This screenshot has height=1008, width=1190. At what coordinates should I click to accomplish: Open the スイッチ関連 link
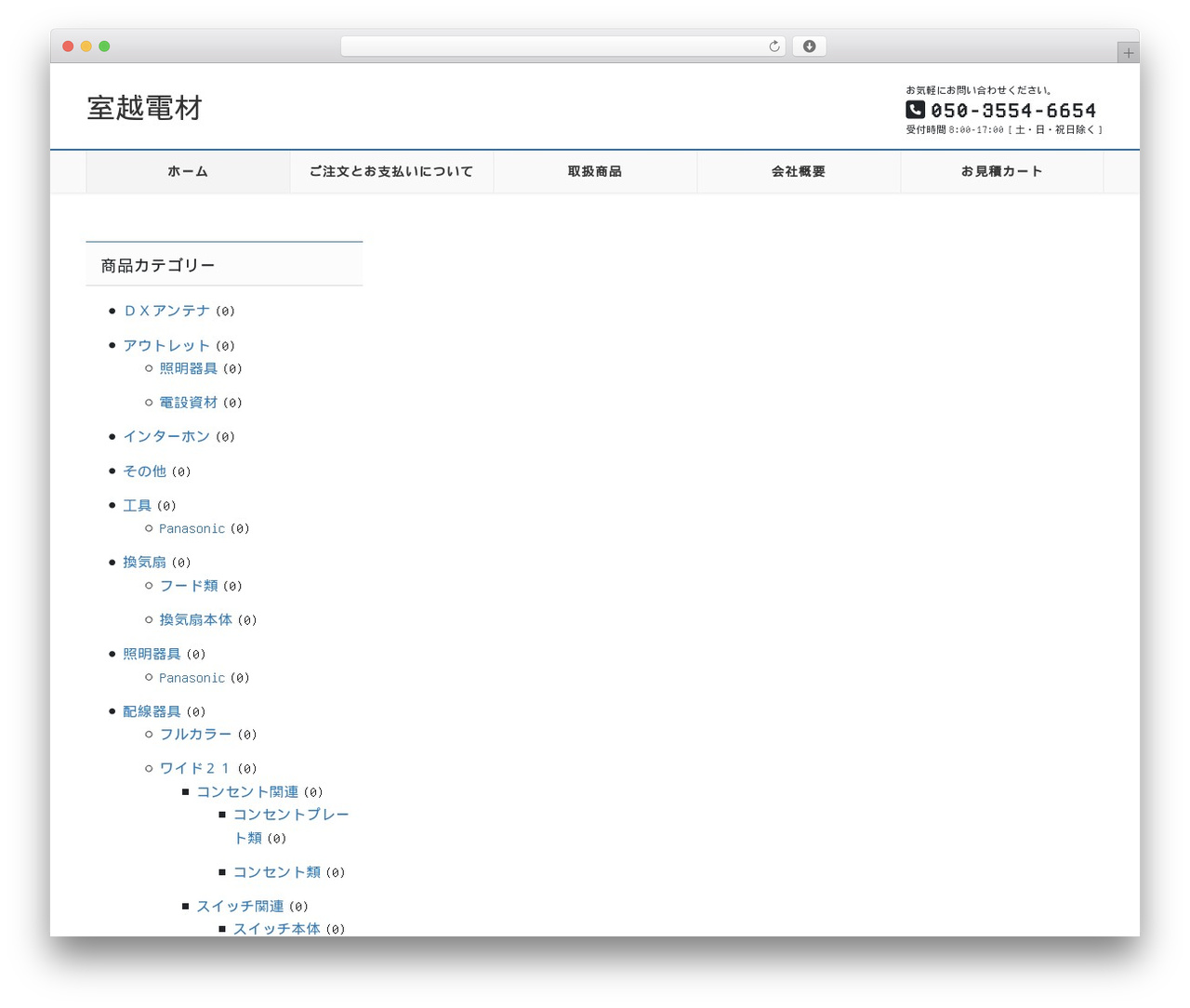[240, 906]
